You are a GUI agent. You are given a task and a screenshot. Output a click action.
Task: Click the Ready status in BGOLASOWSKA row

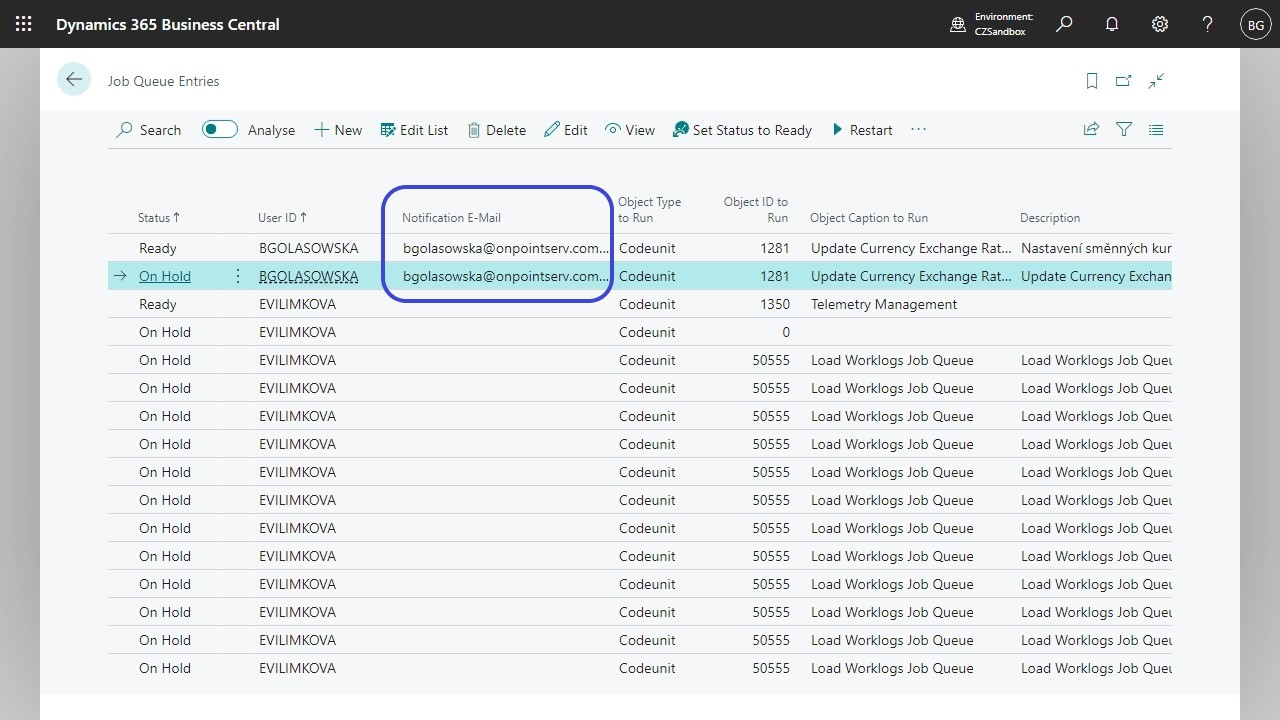point(158,248)
